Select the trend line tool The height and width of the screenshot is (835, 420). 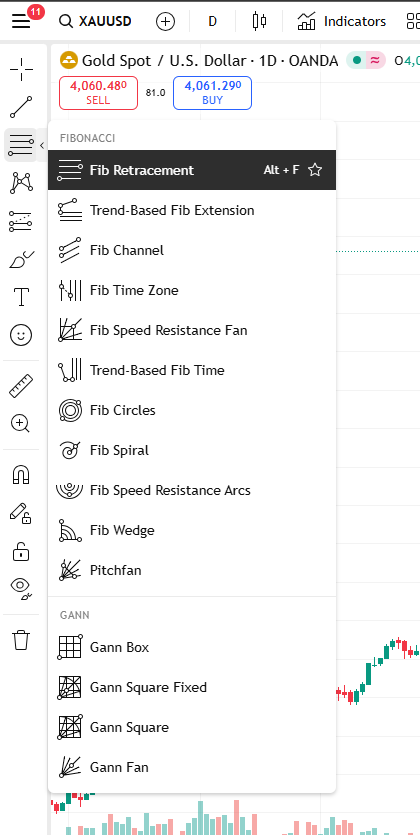(21, 107)
